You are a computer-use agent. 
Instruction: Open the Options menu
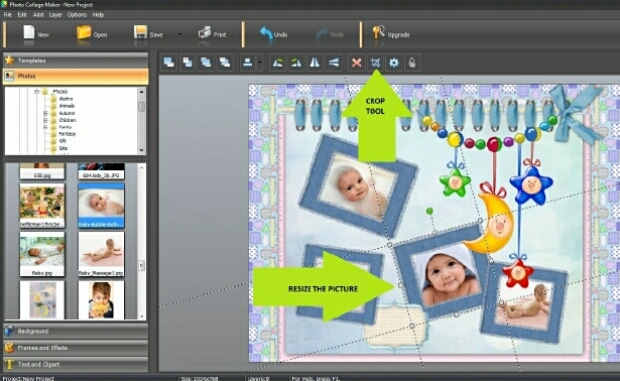click(77, 15)
